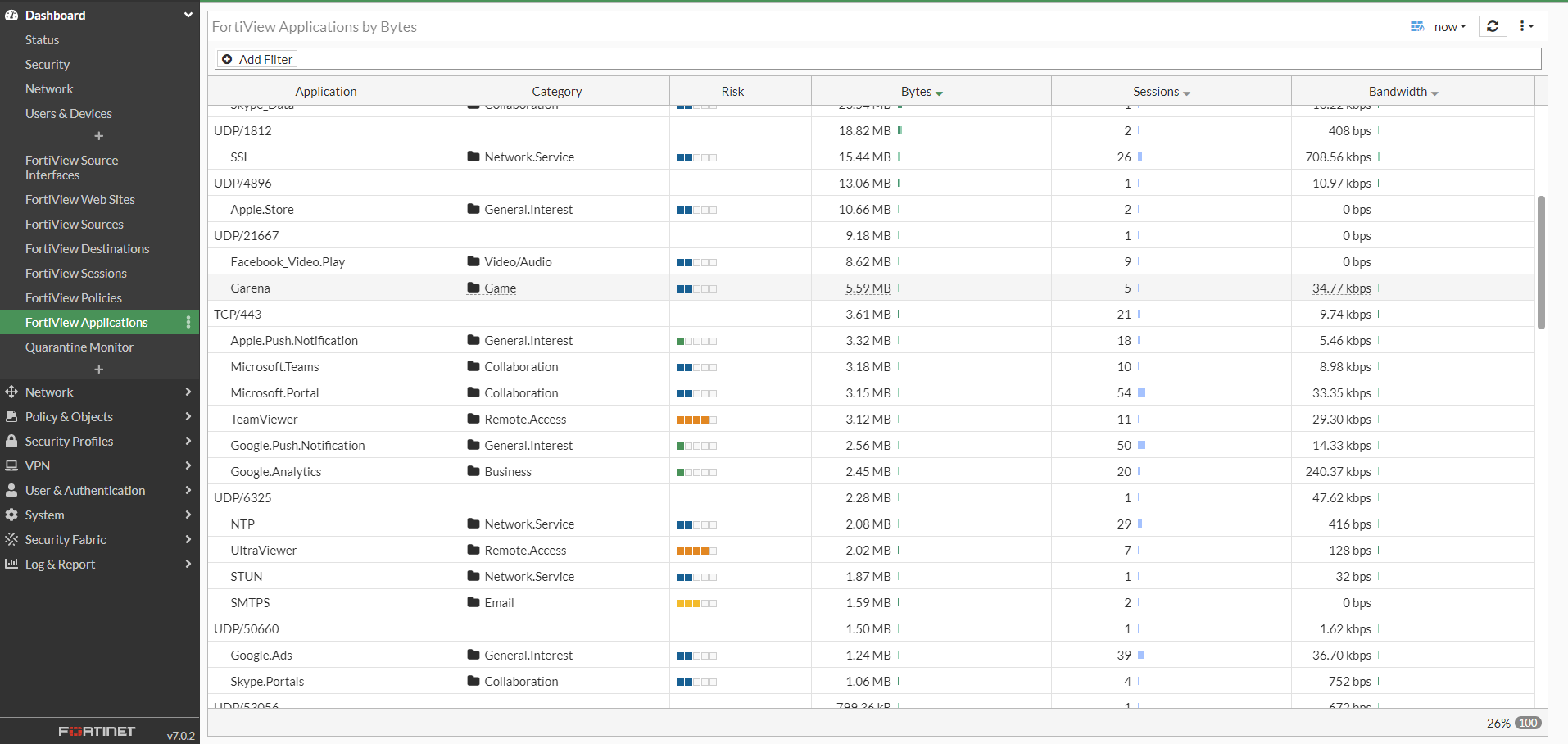Click the Add Filter button
Screen dimensions: 1568x744
[x=257, y=59]
